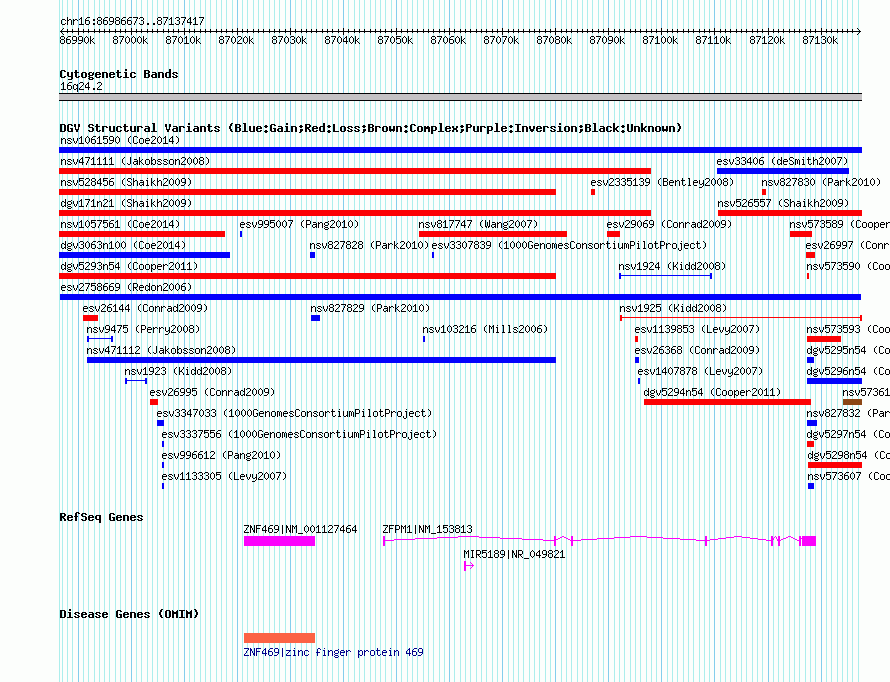Viewport: 890px width, 682px height.
Task: Click the 87100k ruler position
Action: coord(660,40)
